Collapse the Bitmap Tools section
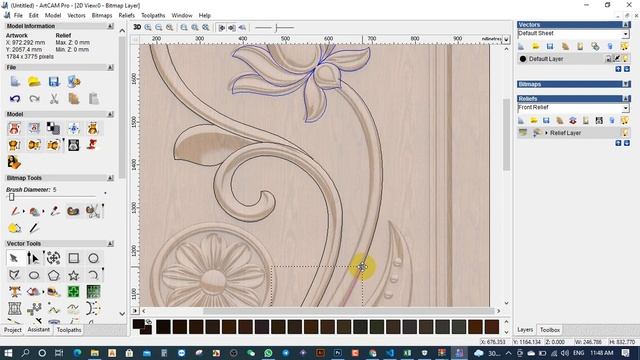The height and width of the screenshot is (360, 640). [110, 178]
